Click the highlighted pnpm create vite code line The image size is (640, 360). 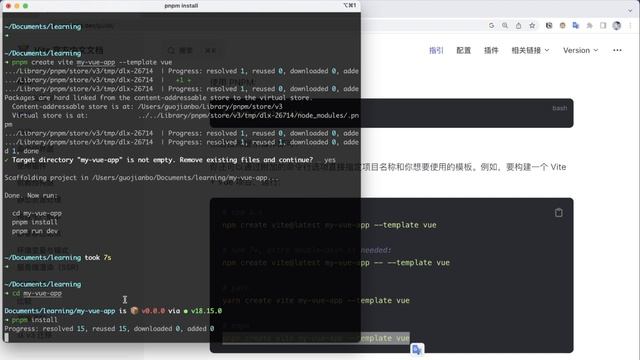click(x=316, y=338)
